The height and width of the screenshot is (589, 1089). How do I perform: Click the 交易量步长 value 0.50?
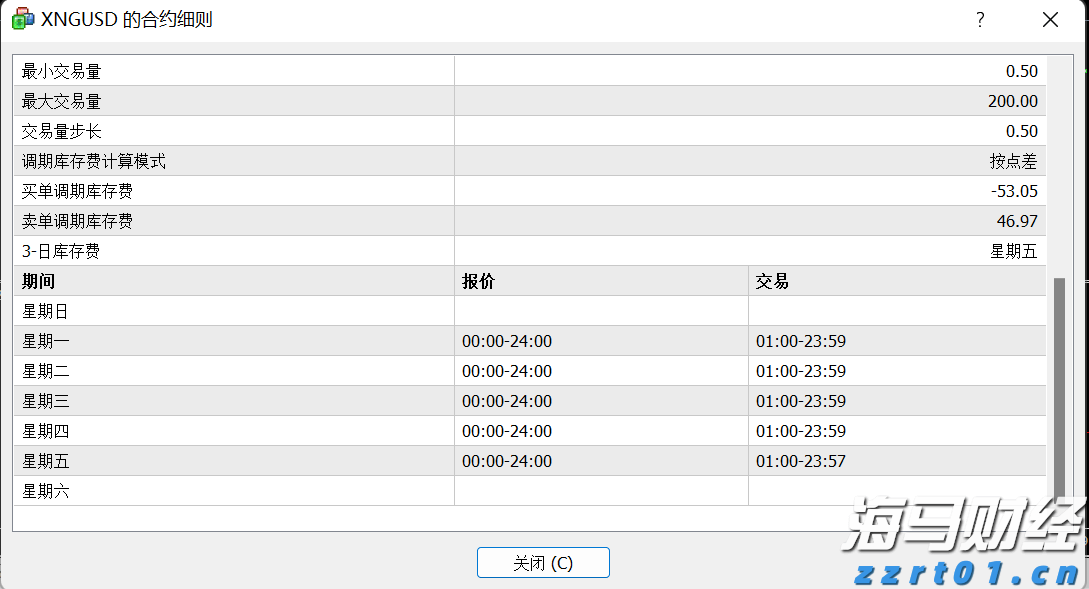point(1020,131)
